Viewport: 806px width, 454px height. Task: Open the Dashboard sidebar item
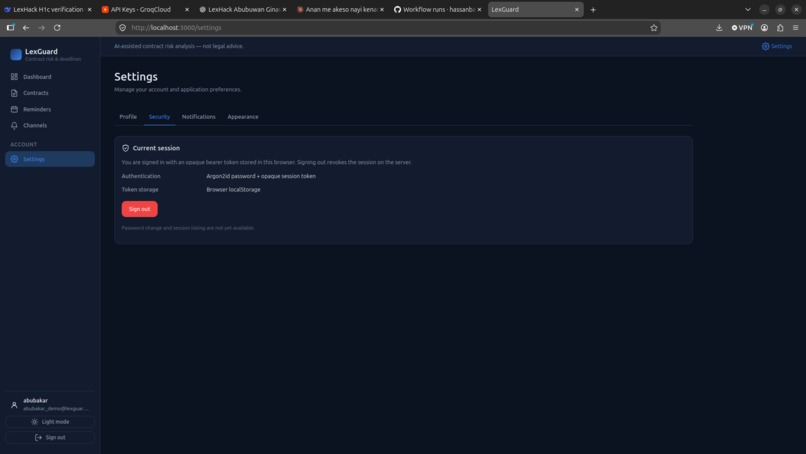(50, 77)
